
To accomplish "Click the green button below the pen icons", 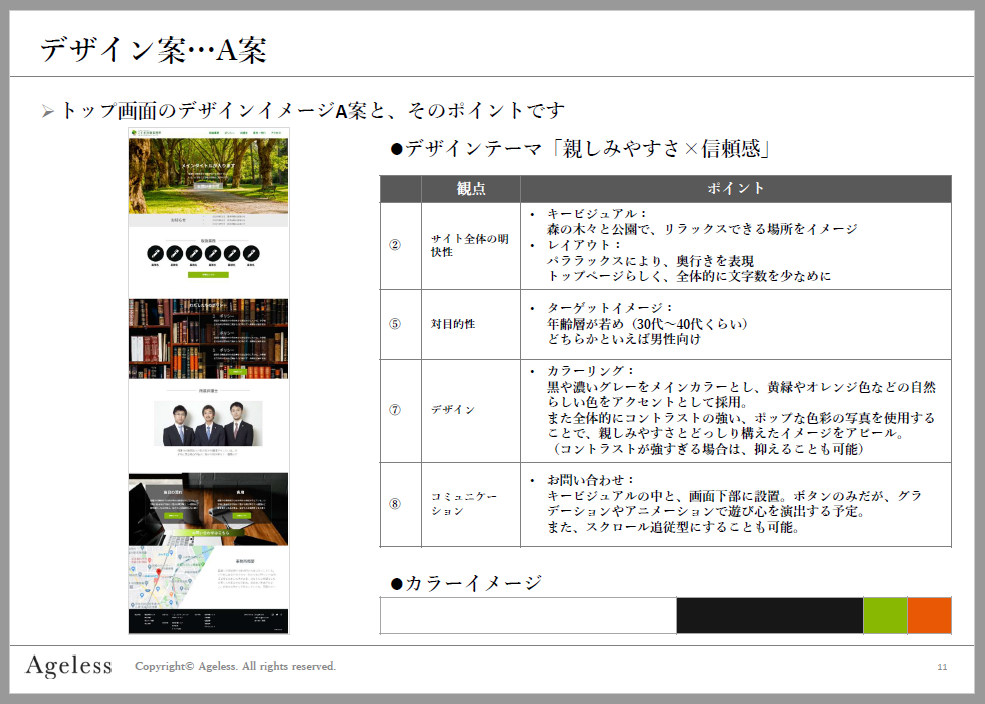I will pos(208,274).
